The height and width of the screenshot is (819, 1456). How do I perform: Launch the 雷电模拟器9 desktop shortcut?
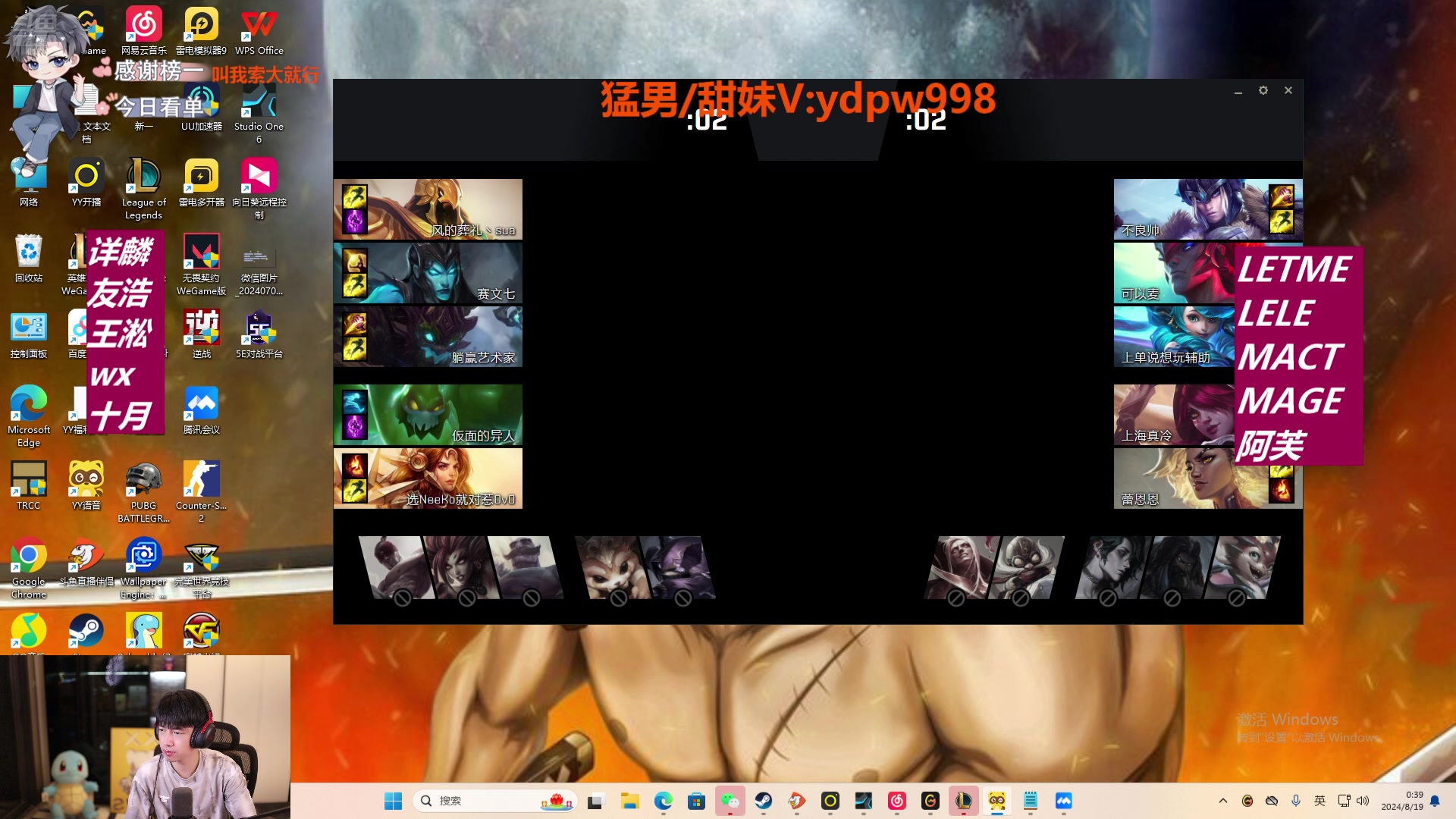tap(202, 31)
